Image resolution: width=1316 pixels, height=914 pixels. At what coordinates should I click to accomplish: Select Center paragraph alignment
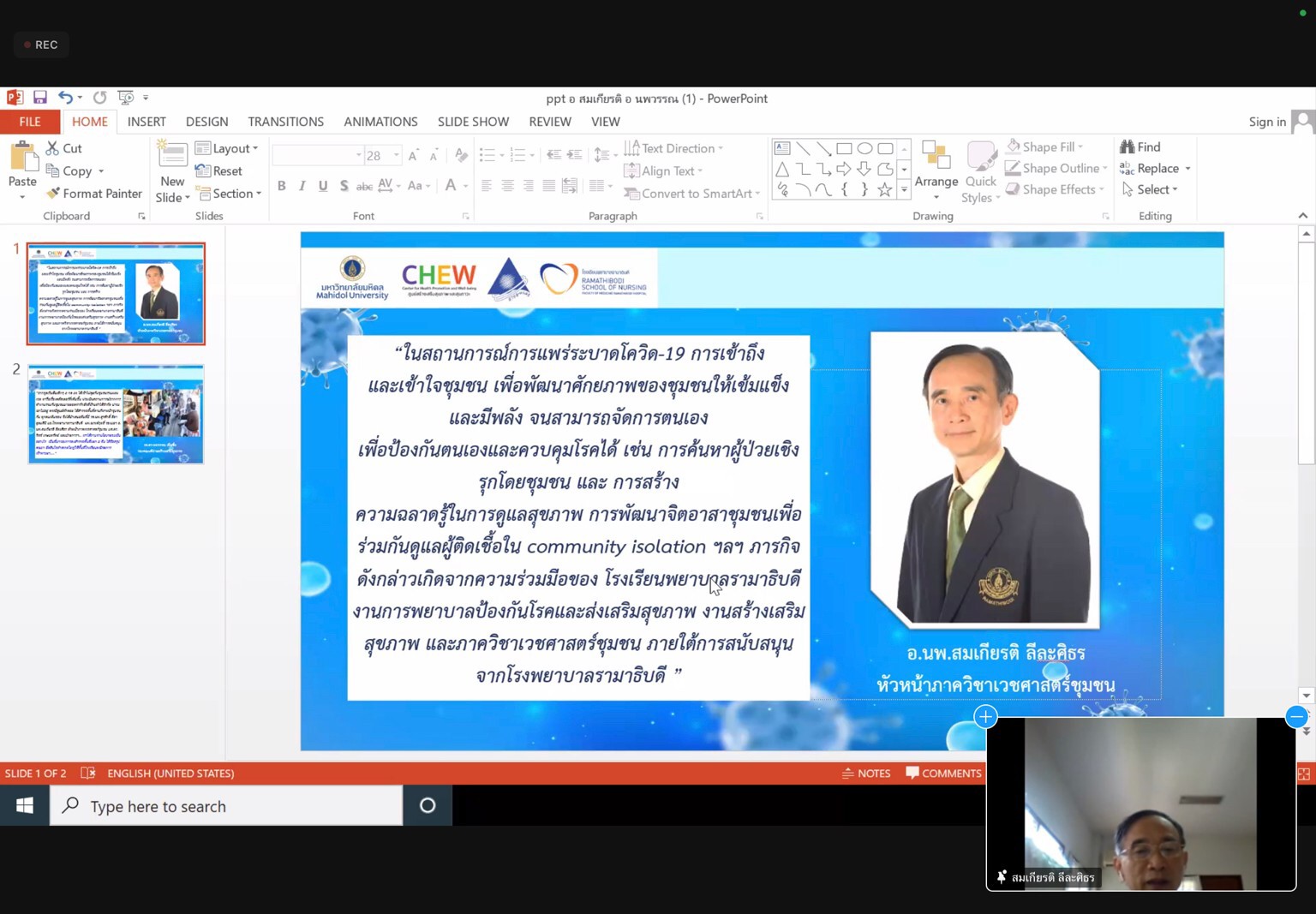click(x=507, y=186)
